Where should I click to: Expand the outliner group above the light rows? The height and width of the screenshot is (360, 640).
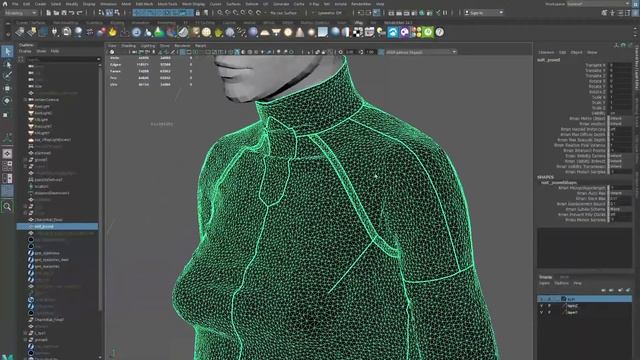click(x=25, y=100)
